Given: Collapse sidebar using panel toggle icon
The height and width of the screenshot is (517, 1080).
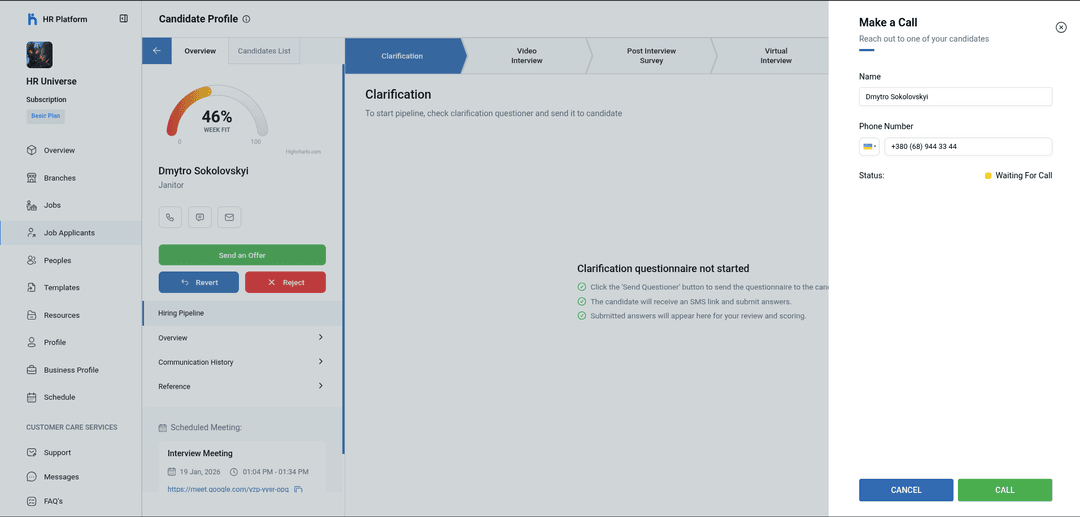Looking at the screenshot, I should (x=123, y=19).
